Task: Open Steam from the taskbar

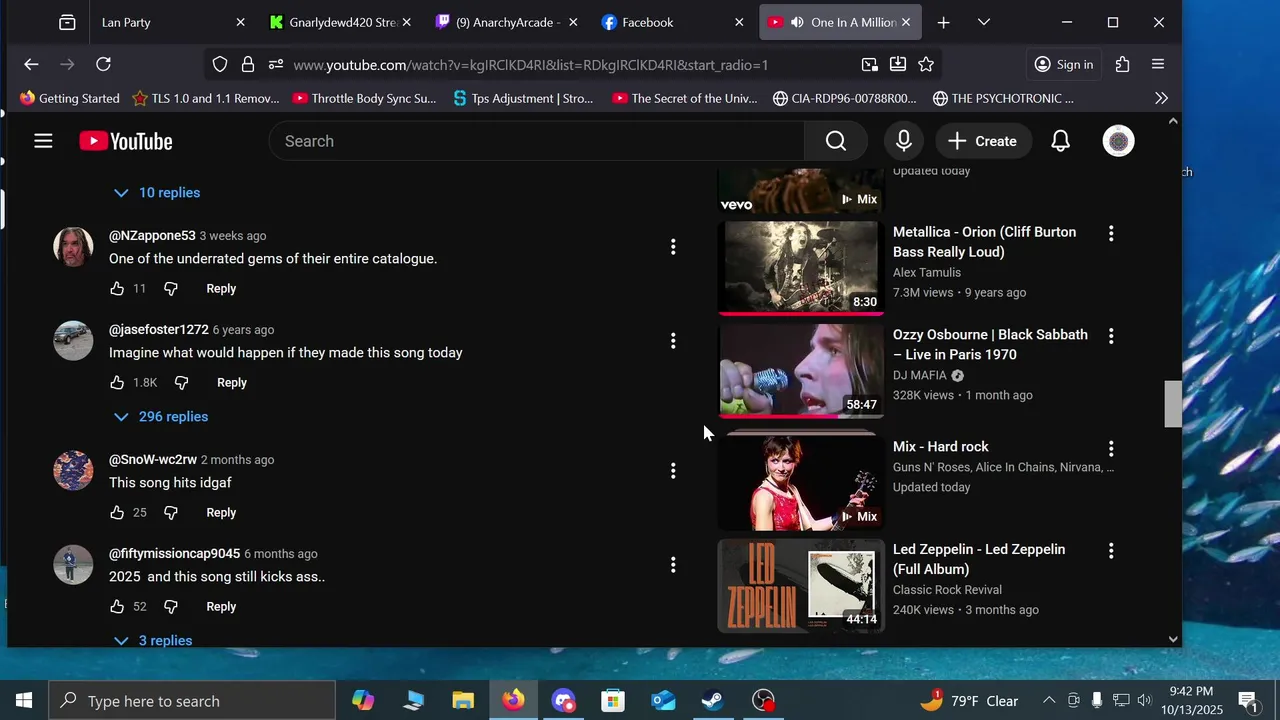Action: coord(712,700)
